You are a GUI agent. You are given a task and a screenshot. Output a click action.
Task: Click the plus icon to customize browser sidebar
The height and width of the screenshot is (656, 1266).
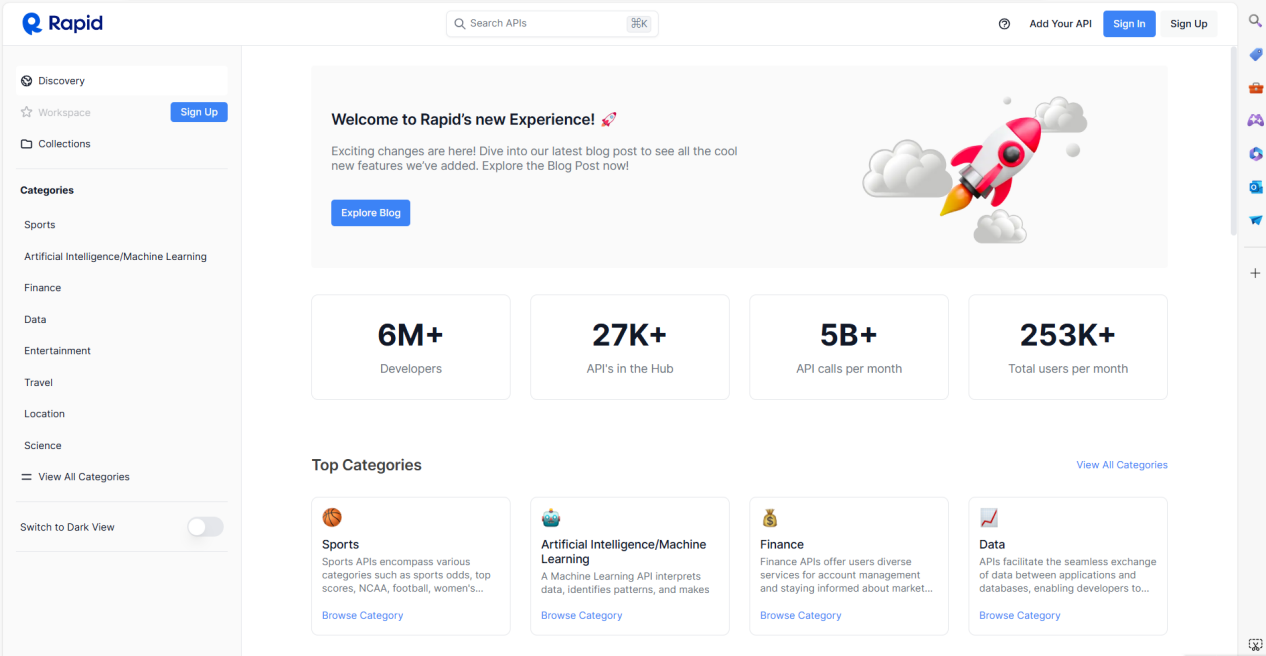(1256, 273)
